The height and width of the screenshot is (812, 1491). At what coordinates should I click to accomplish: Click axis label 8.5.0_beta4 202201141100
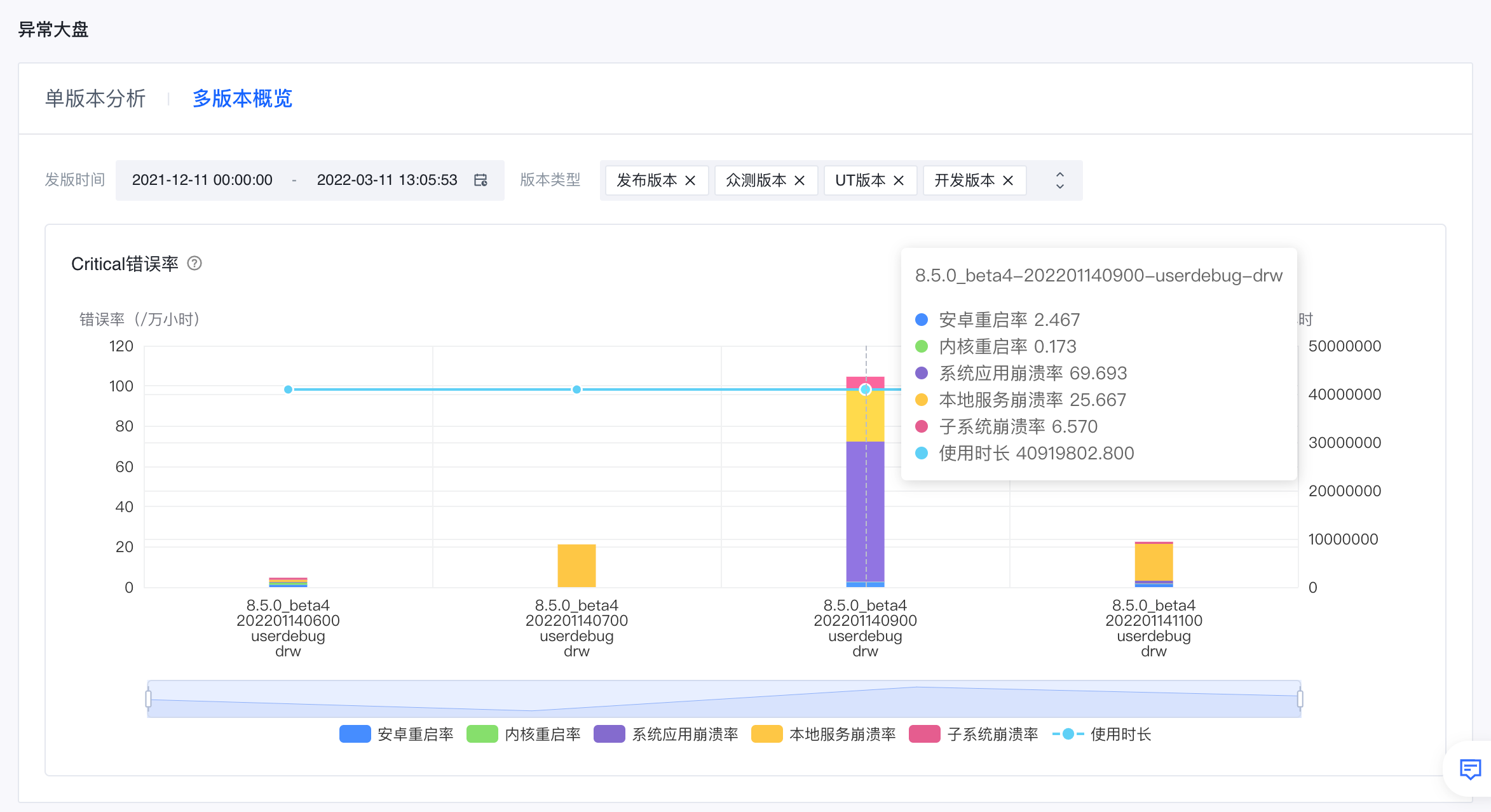point(1154,628)
